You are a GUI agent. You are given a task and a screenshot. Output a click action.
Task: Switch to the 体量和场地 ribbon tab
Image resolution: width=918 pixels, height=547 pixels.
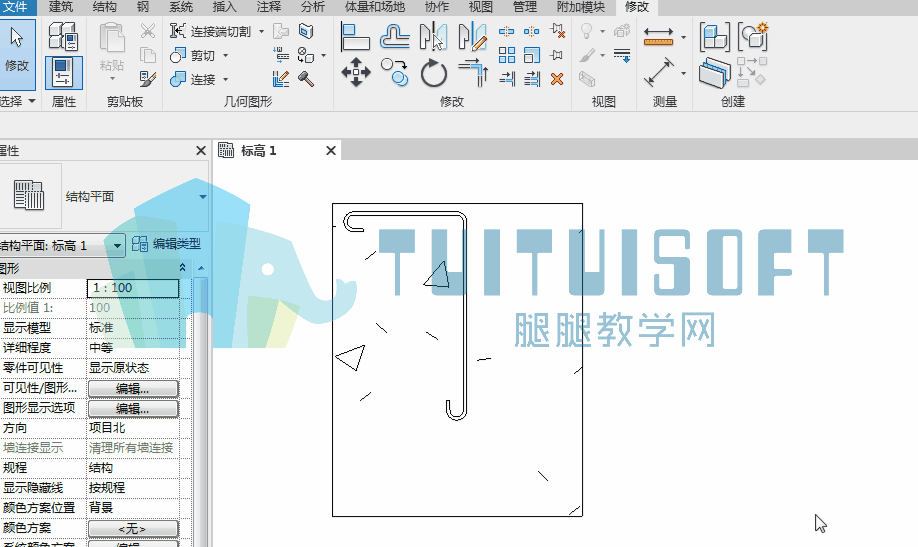click(x=375, y=7)
